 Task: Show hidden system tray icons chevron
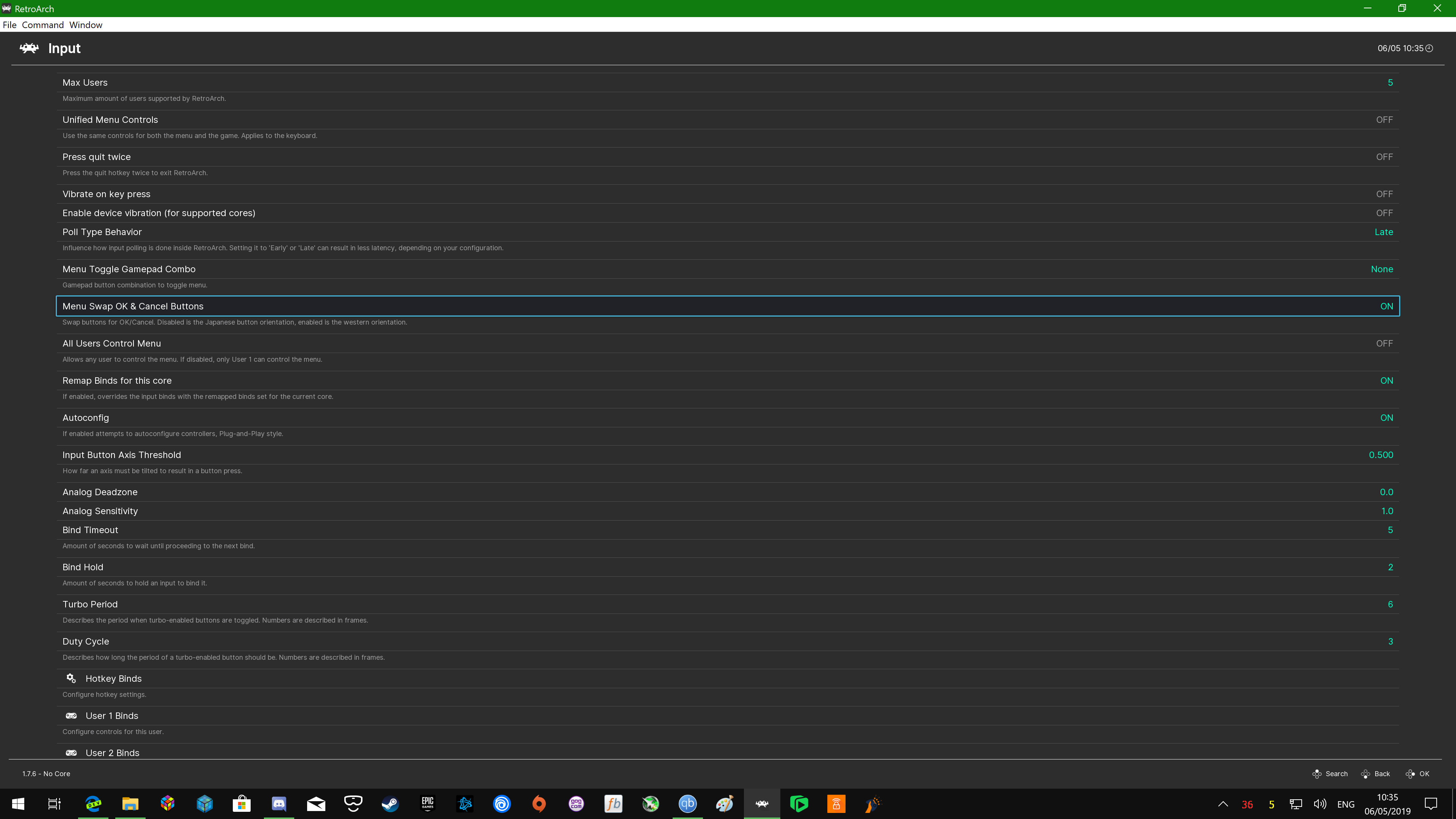(x=1222, y=804)
